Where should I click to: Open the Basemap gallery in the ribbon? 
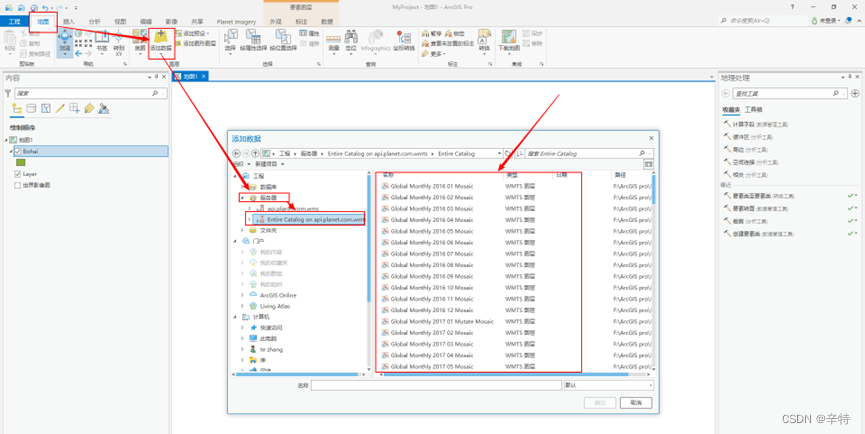pos(140,41)
